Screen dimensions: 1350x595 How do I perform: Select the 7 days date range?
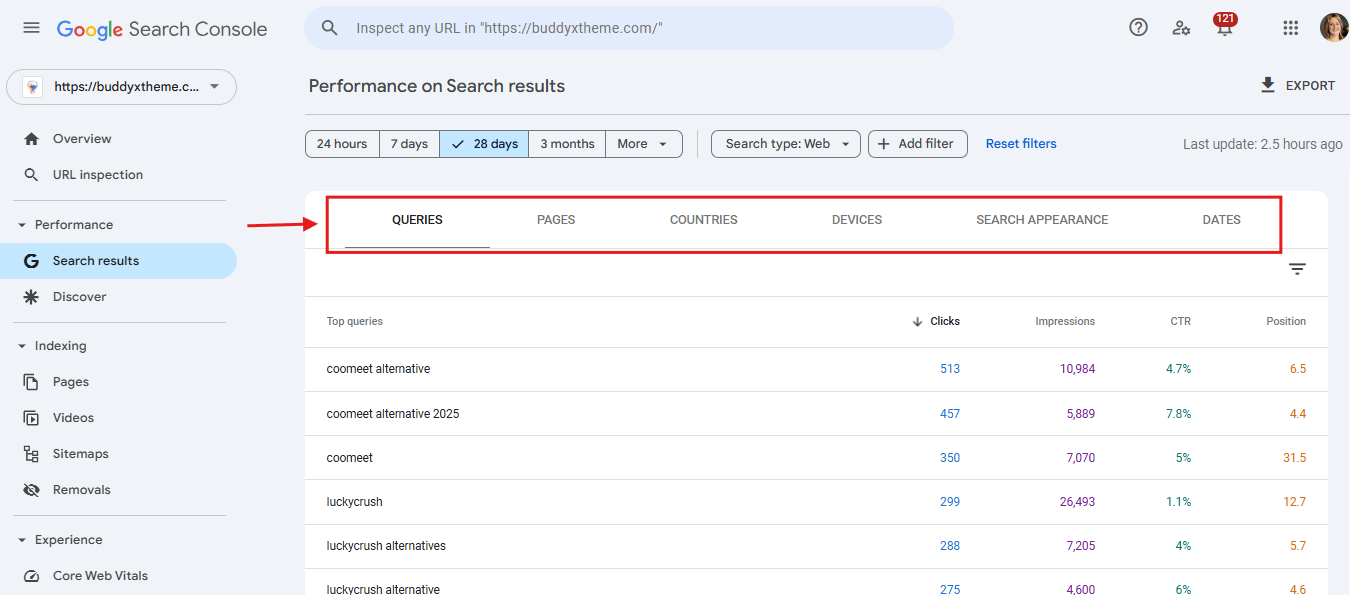point(409,144)
